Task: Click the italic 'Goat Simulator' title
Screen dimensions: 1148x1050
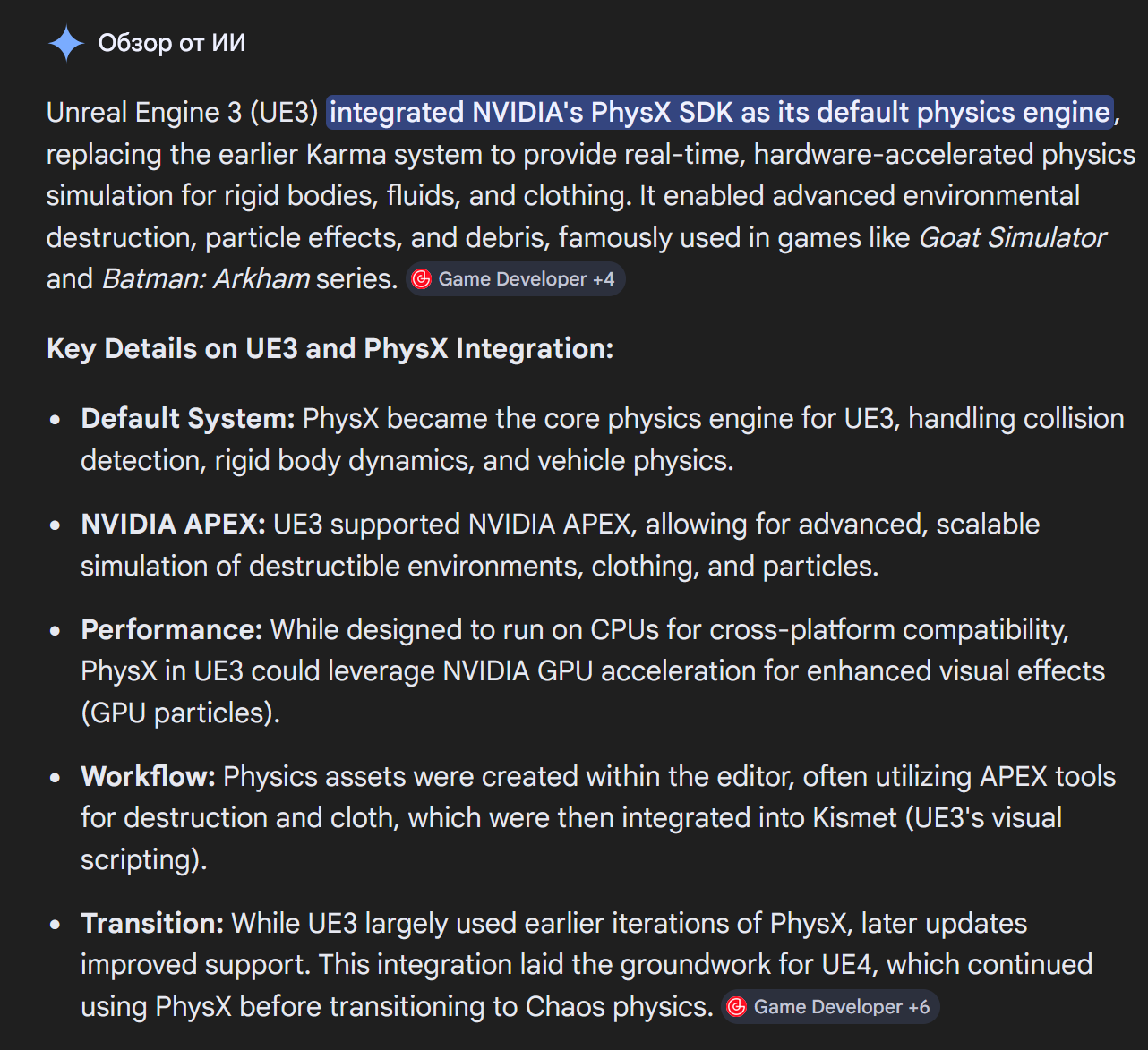Action: (1012, 238)
